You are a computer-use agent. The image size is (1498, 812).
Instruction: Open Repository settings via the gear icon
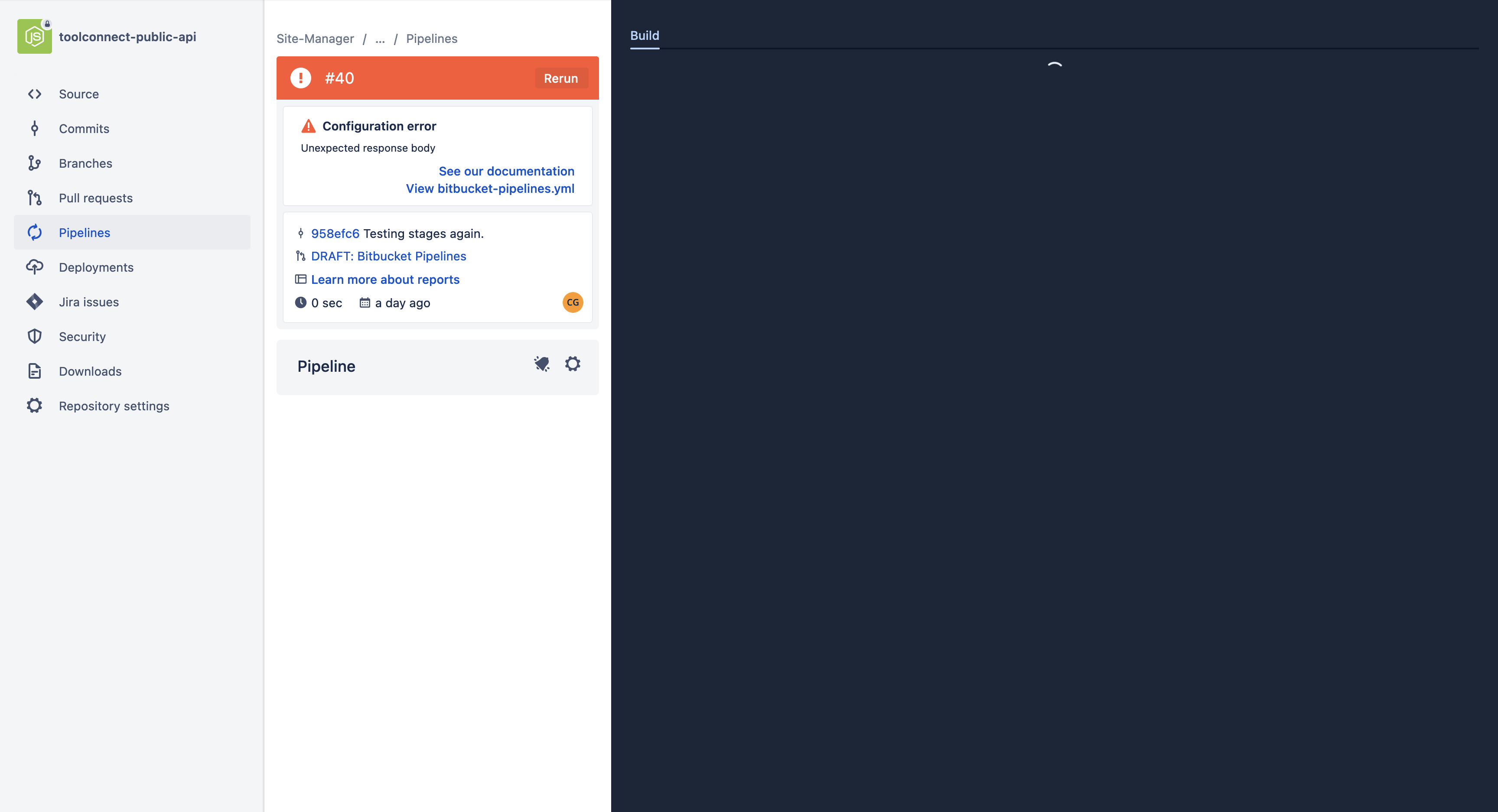pos(34,405)
